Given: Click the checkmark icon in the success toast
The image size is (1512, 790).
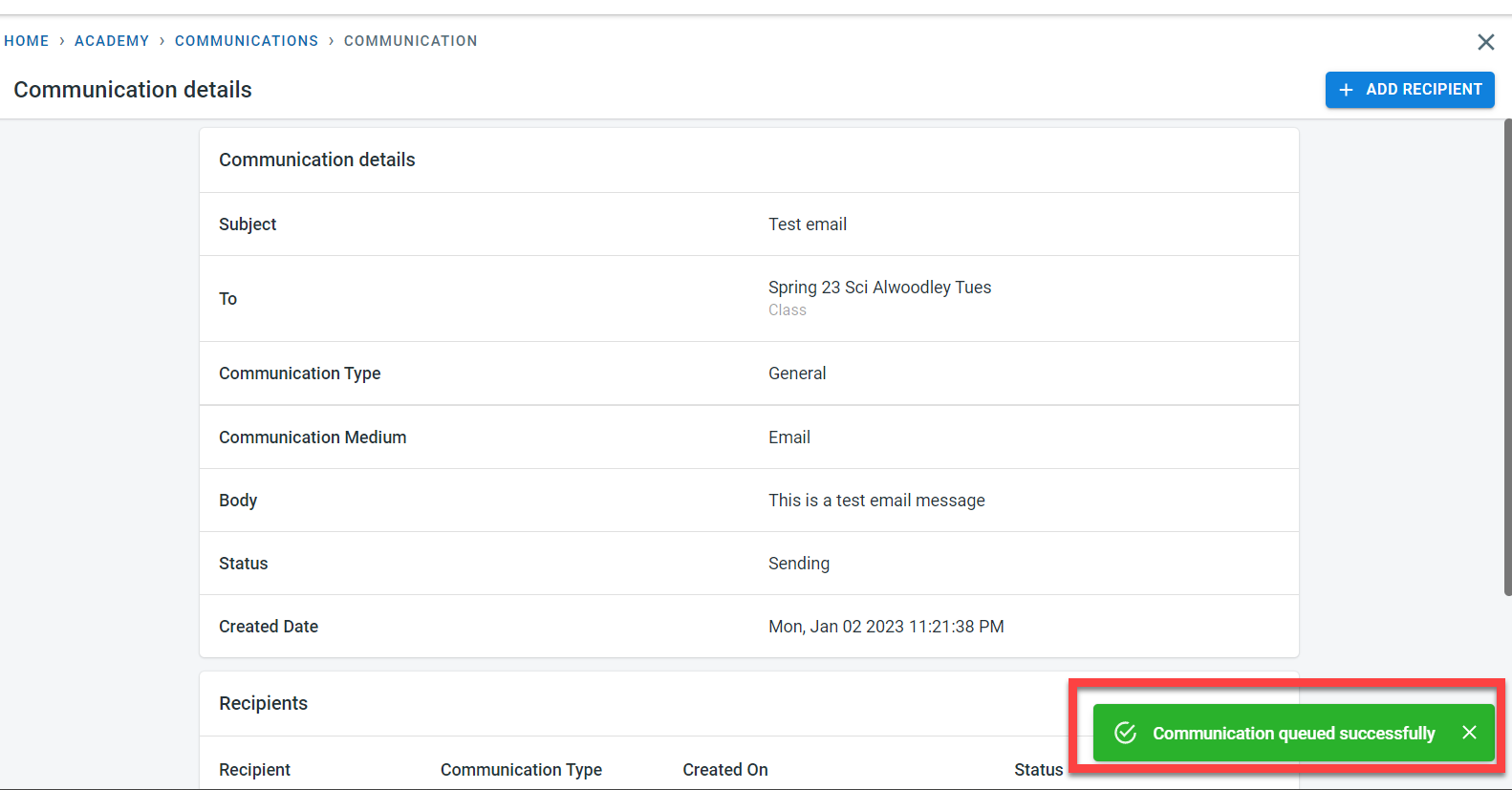Looking at the screenshot, I should click(1126, 733).
